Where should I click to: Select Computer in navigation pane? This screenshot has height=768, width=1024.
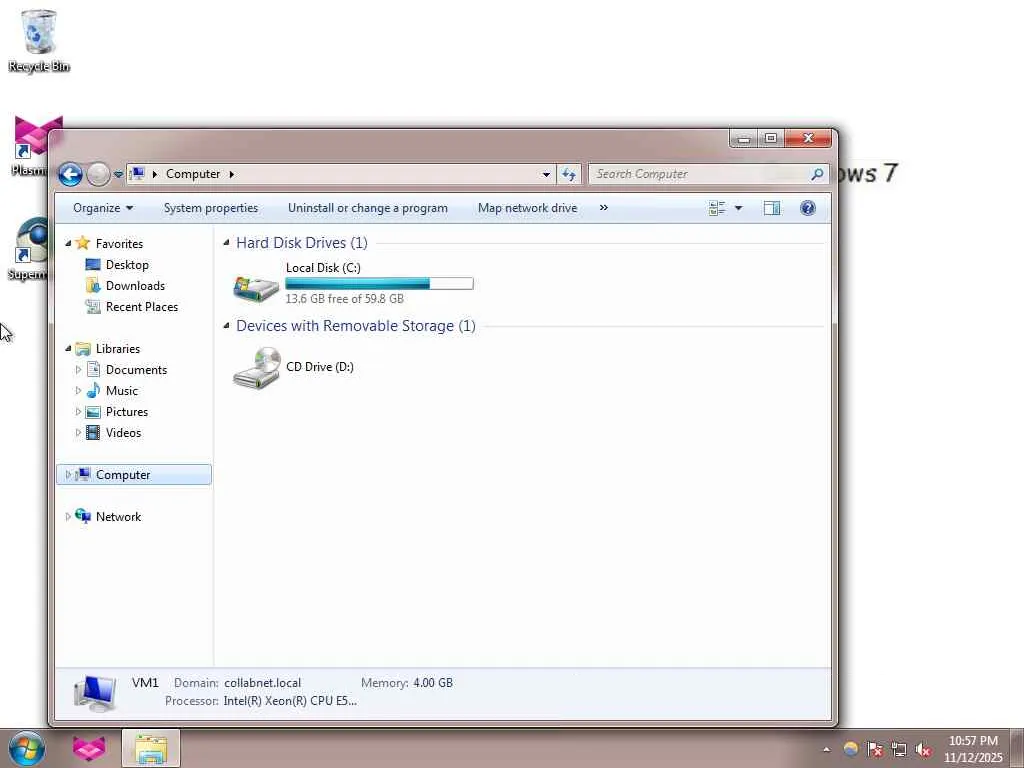point(134,475)
